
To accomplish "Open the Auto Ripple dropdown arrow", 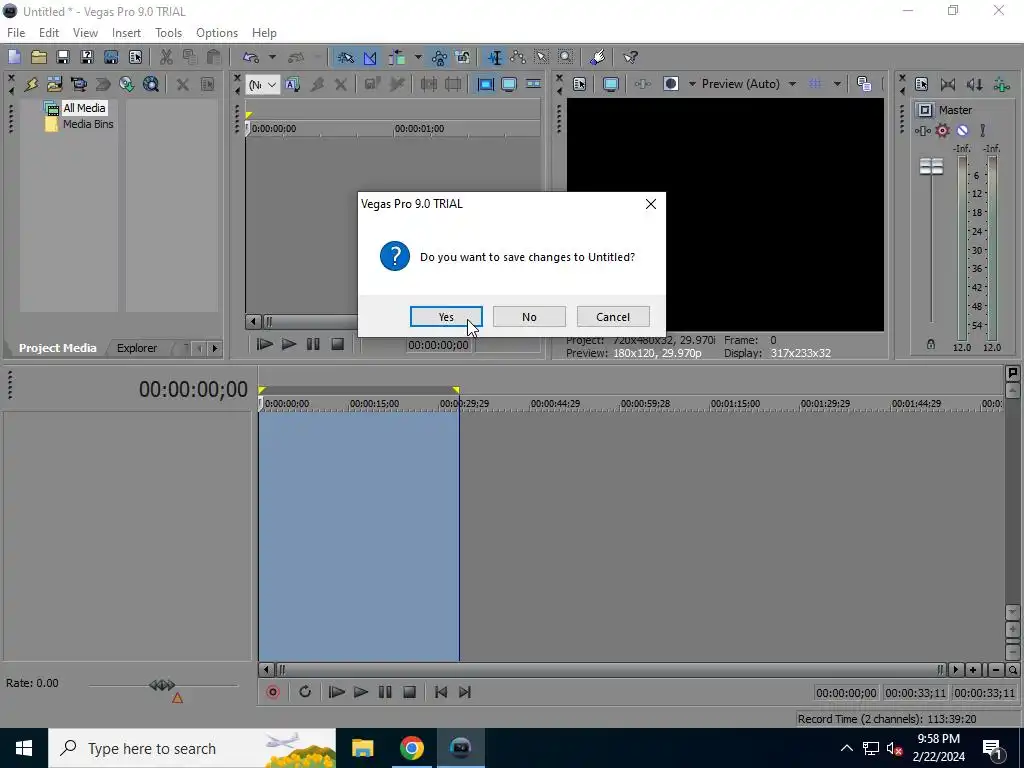I will 418,57.
